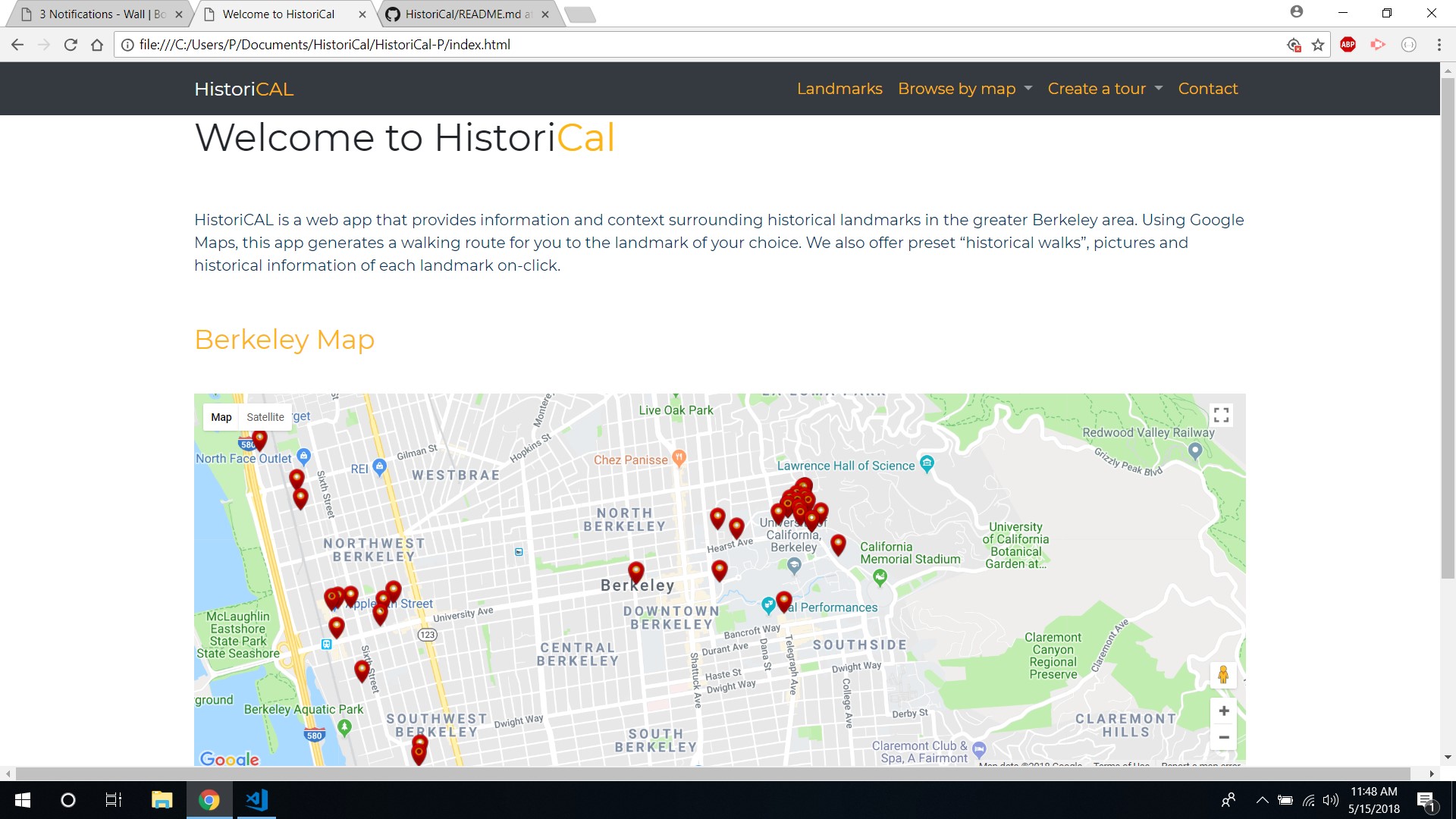This screenshot has width=1456, height=819.
Task: Bookmark this page with the star
Action: pyautogui.click(x=1318, y=44)
